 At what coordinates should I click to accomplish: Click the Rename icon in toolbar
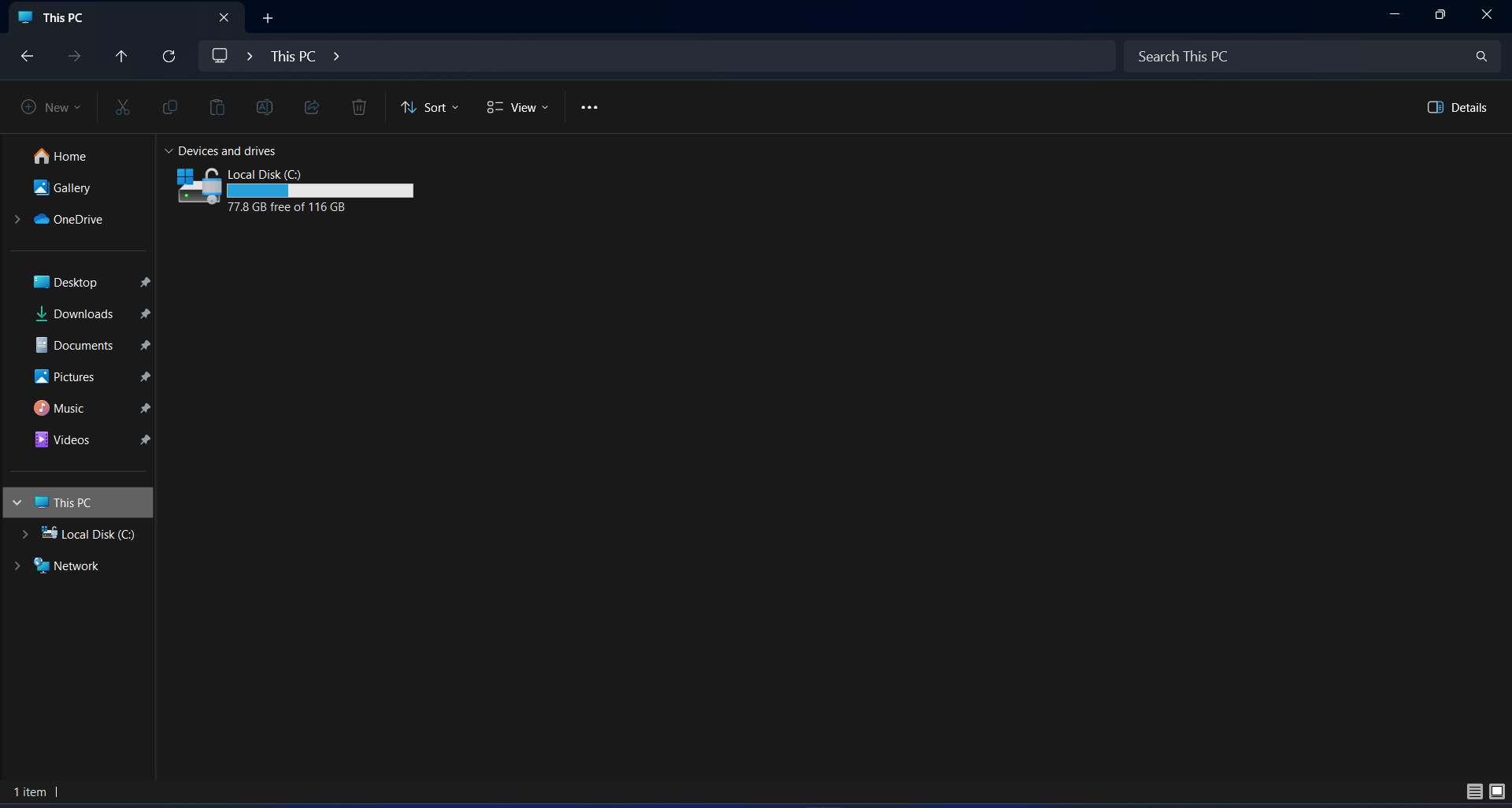tap(265, 107)
